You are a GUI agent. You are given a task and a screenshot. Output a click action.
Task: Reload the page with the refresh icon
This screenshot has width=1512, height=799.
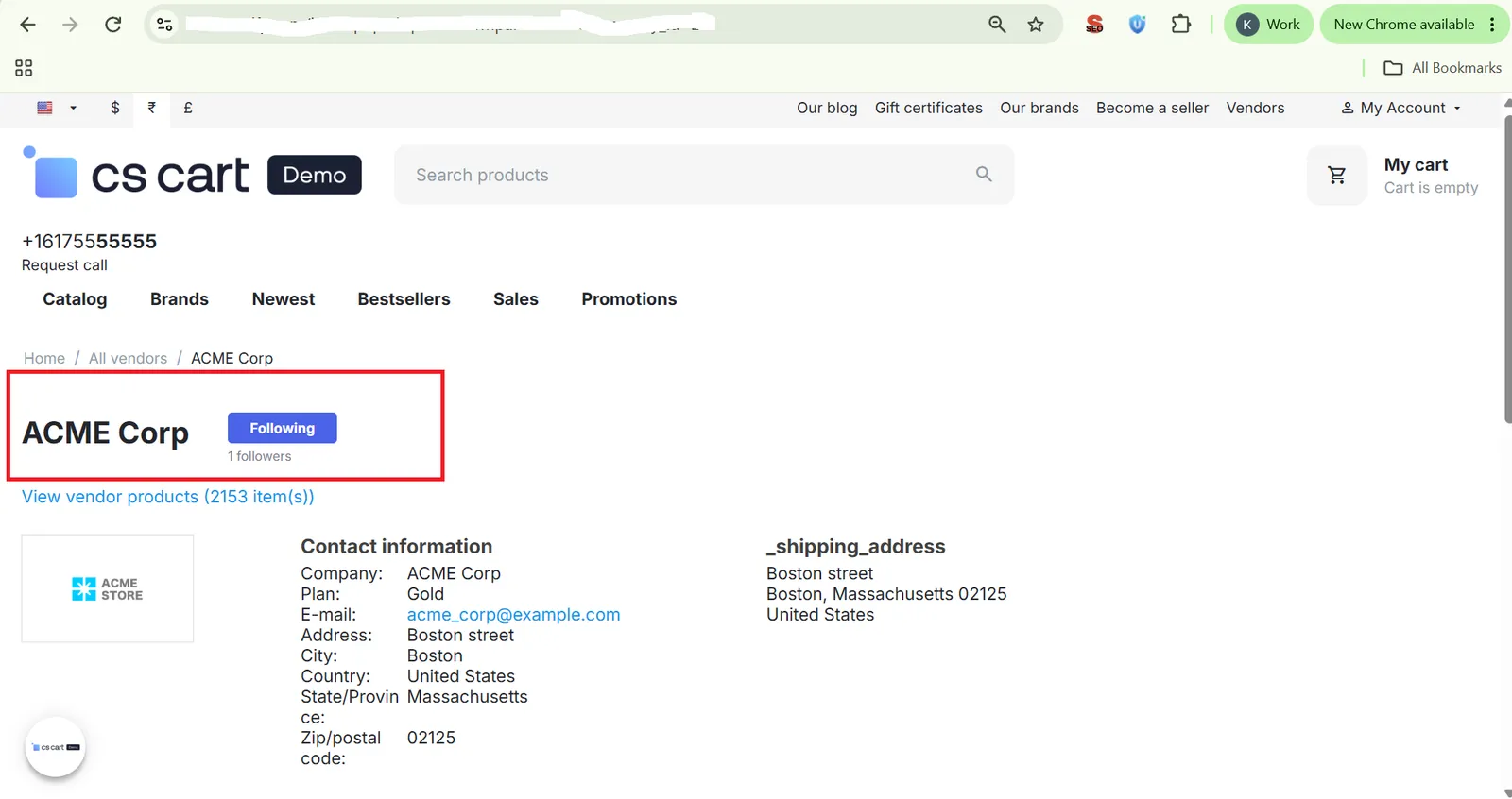[x=112, y=25]
